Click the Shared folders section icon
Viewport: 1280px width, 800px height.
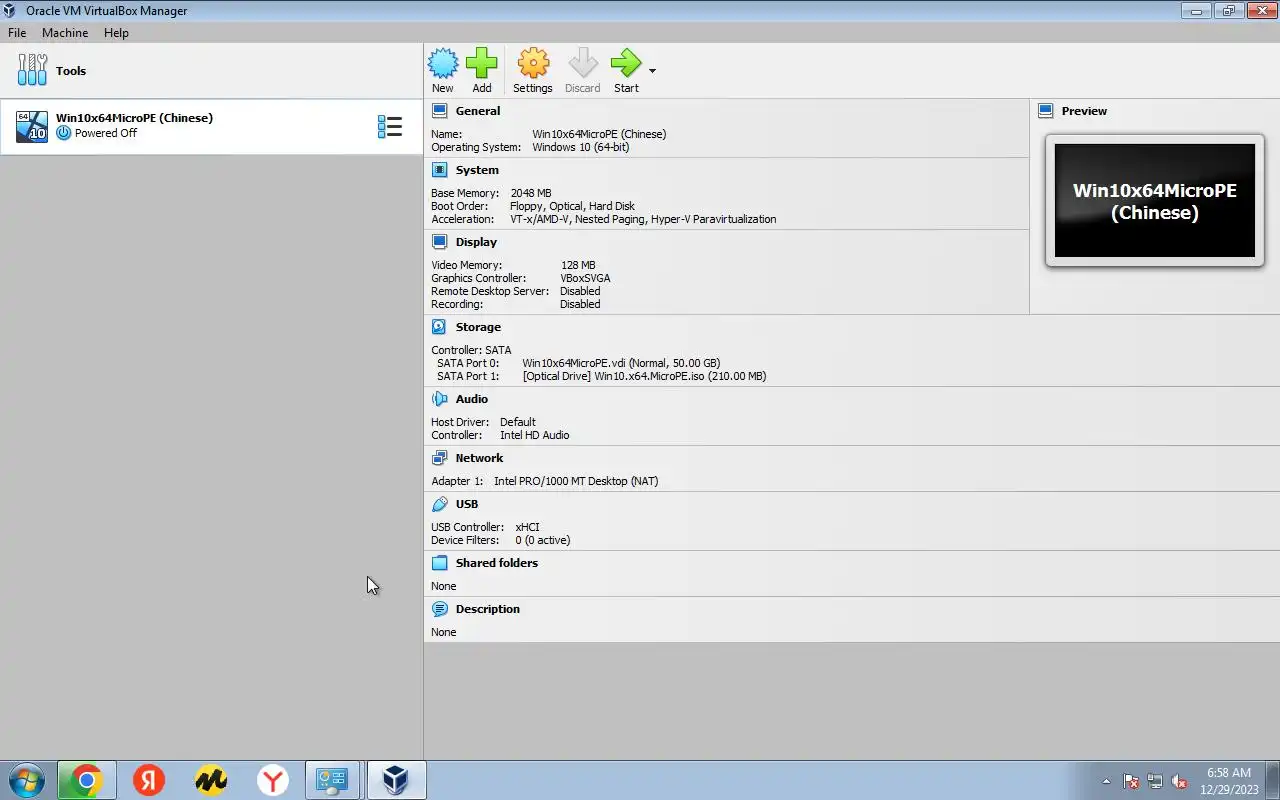tap(439, 563)
